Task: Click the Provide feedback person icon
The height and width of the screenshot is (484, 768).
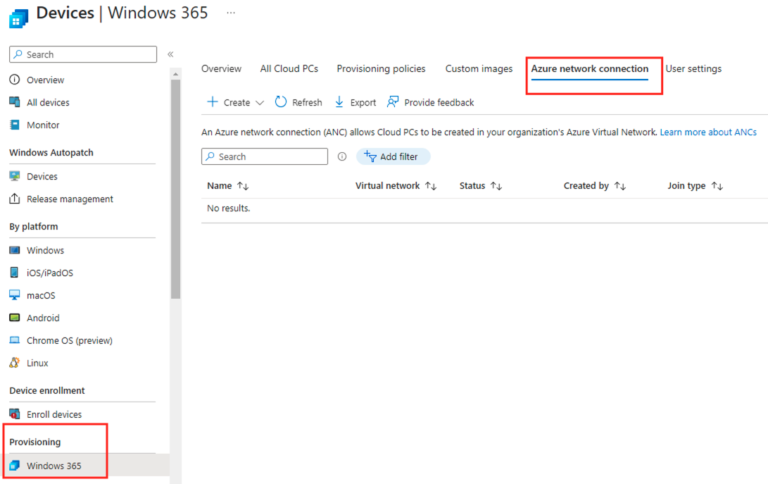Action: pyautogui.click(x=393, y=102)
